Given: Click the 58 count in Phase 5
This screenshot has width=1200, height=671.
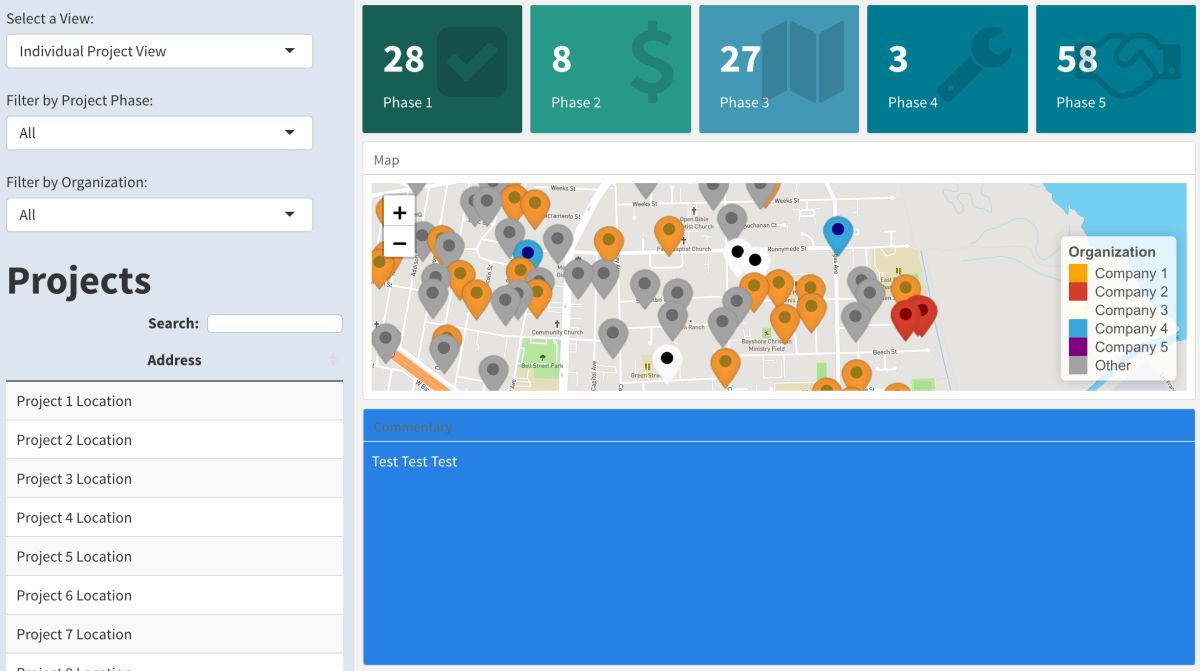Looking at the screenshot, I should coord(1077,60).
